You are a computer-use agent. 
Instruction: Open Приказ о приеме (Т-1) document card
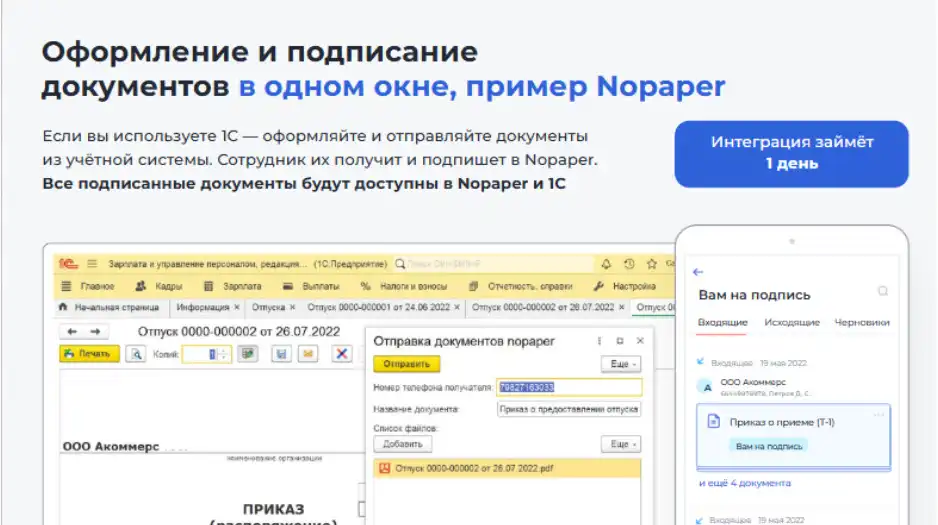click(793, 436)
